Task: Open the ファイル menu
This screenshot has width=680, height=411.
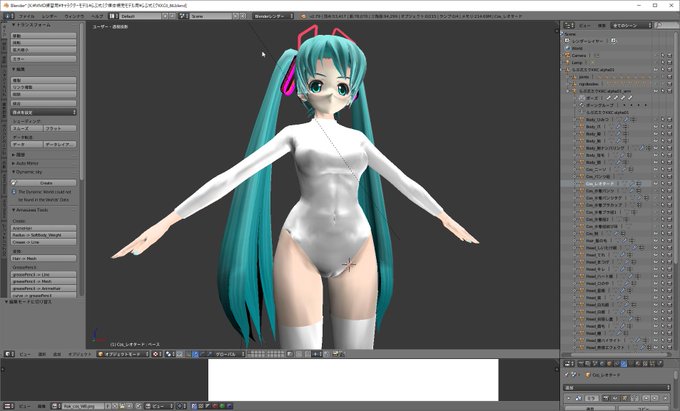Action: 26,16
